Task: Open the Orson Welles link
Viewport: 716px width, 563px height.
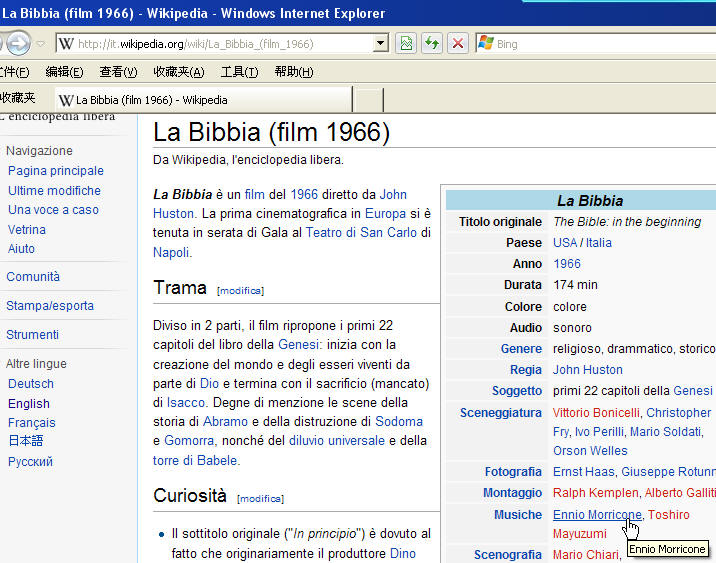Action: [590, 451]
